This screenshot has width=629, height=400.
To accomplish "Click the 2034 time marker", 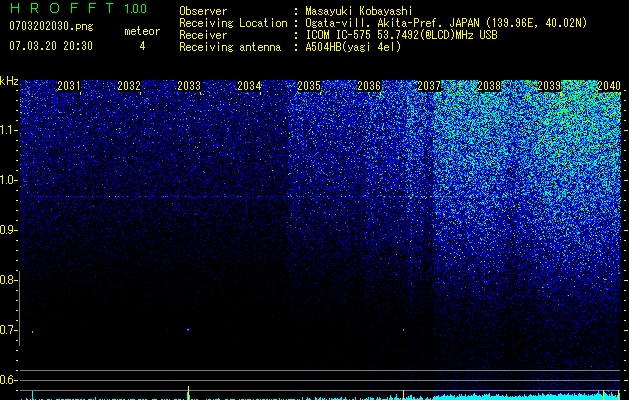I will 249,86.
